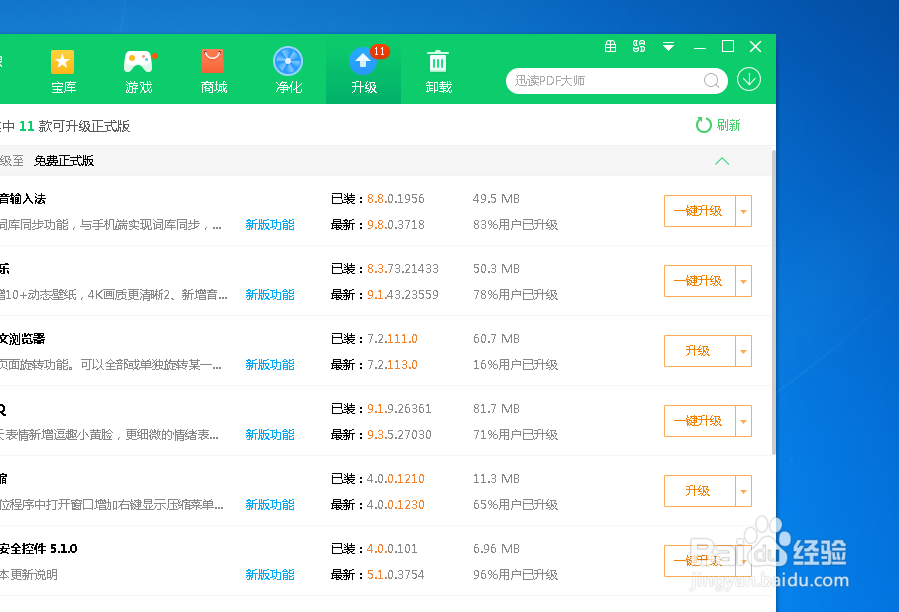This screenshot has width=899, height=612.
Task: Open the skin icon beside the gift box
Action: tap(639, 46)
